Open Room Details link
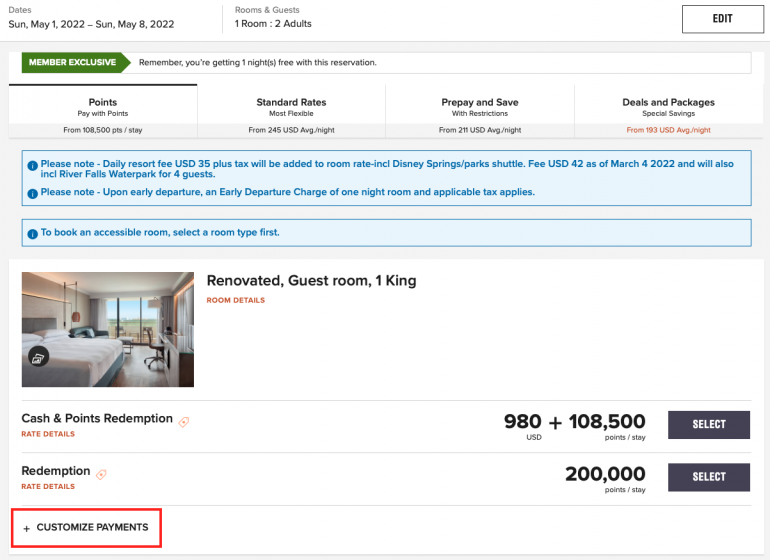This screenshot has height=560, width=770. pyautogui.click(x=236, y=300)
